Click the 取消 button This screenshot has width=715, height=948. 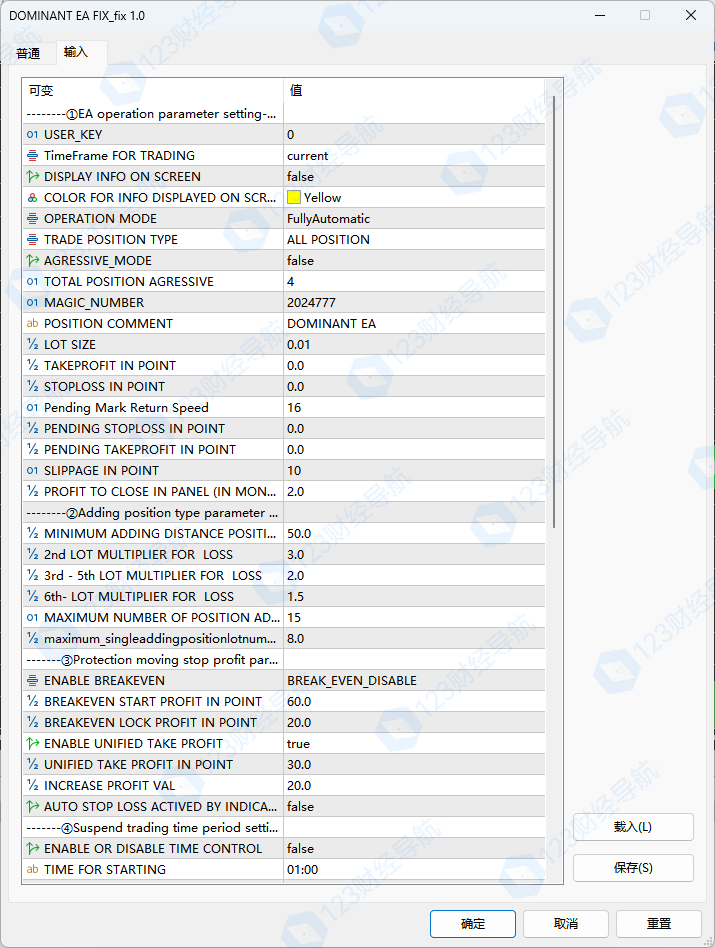click(566, 924)
